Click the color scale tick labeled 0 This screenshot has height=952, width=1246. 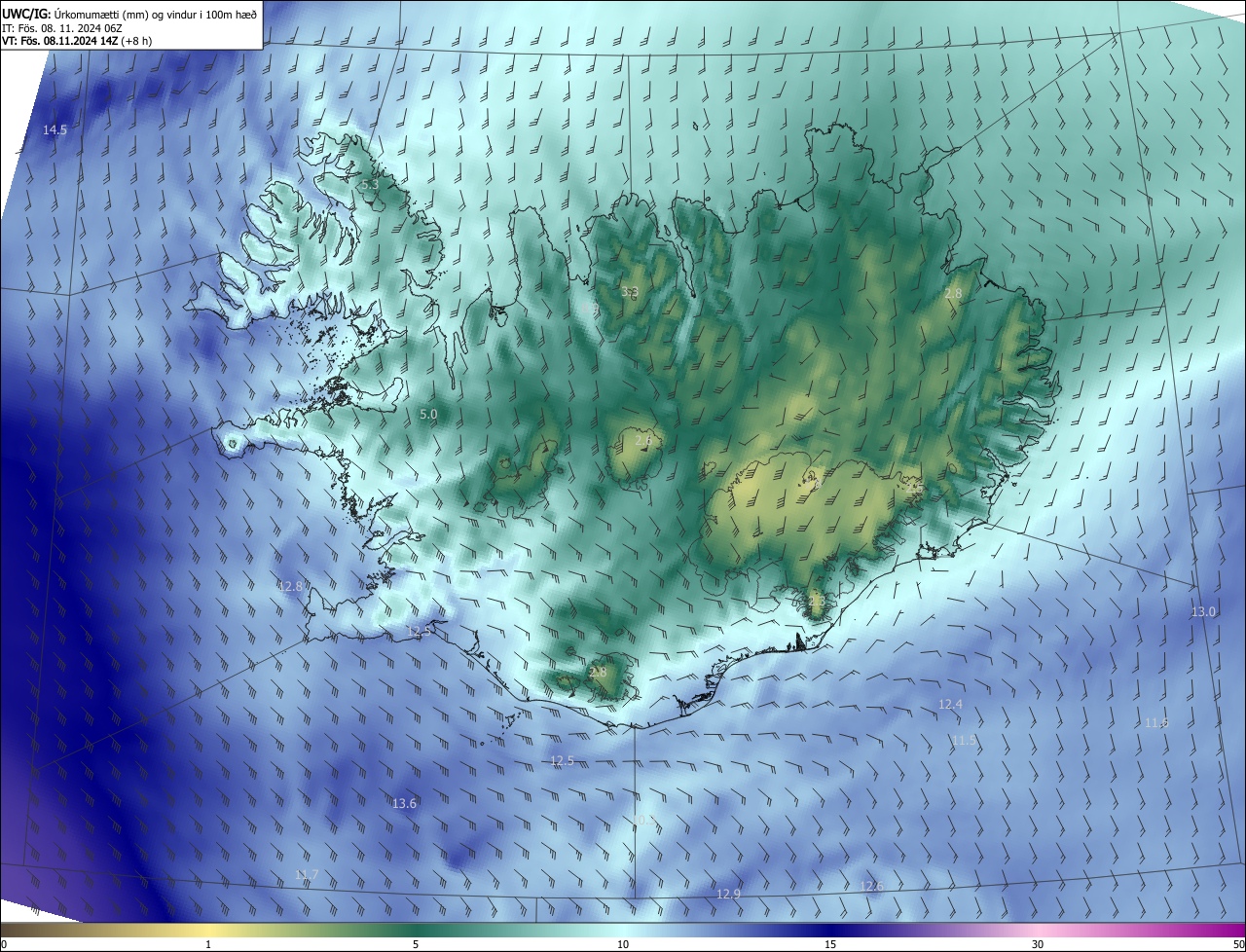[4, 944]
